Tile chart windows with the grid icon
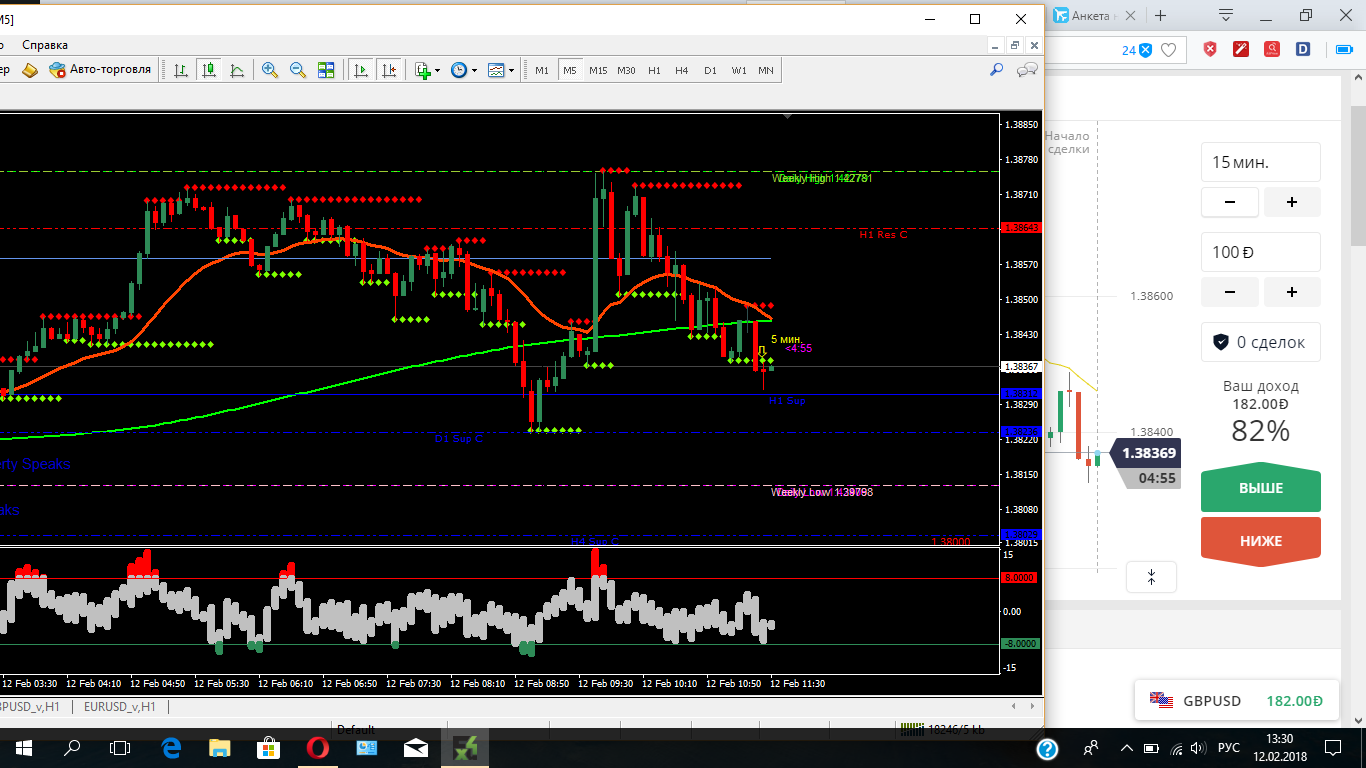This screenshot has width=1366, height=768. tap(326, 70)
